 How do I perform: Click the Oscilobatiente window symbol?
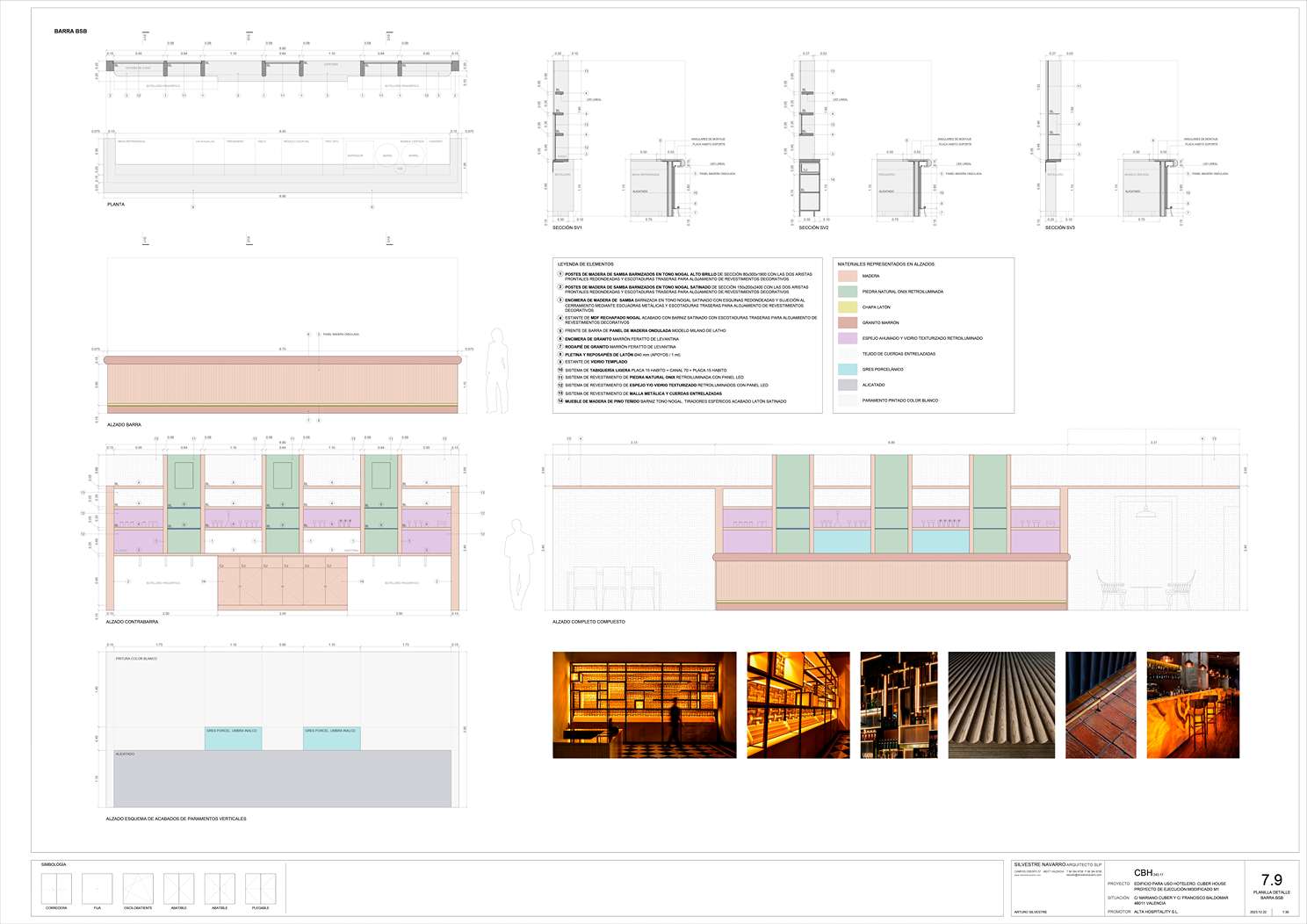(x=138, y=888)
